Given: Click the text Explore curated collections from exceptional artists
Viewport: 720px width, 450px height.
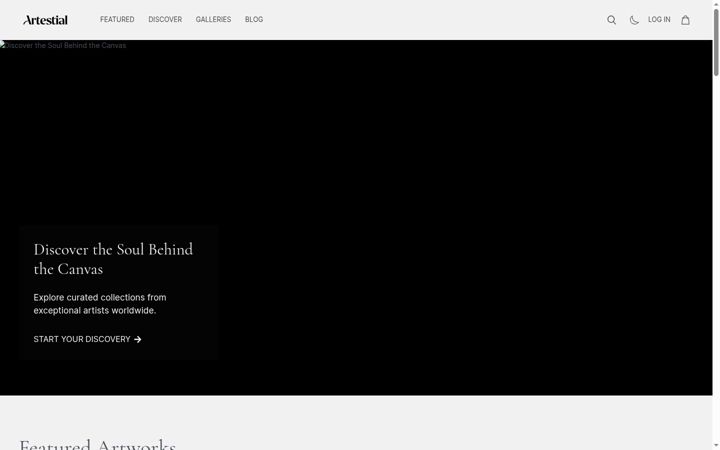Looking at the screenshot, I should (100, 304).
